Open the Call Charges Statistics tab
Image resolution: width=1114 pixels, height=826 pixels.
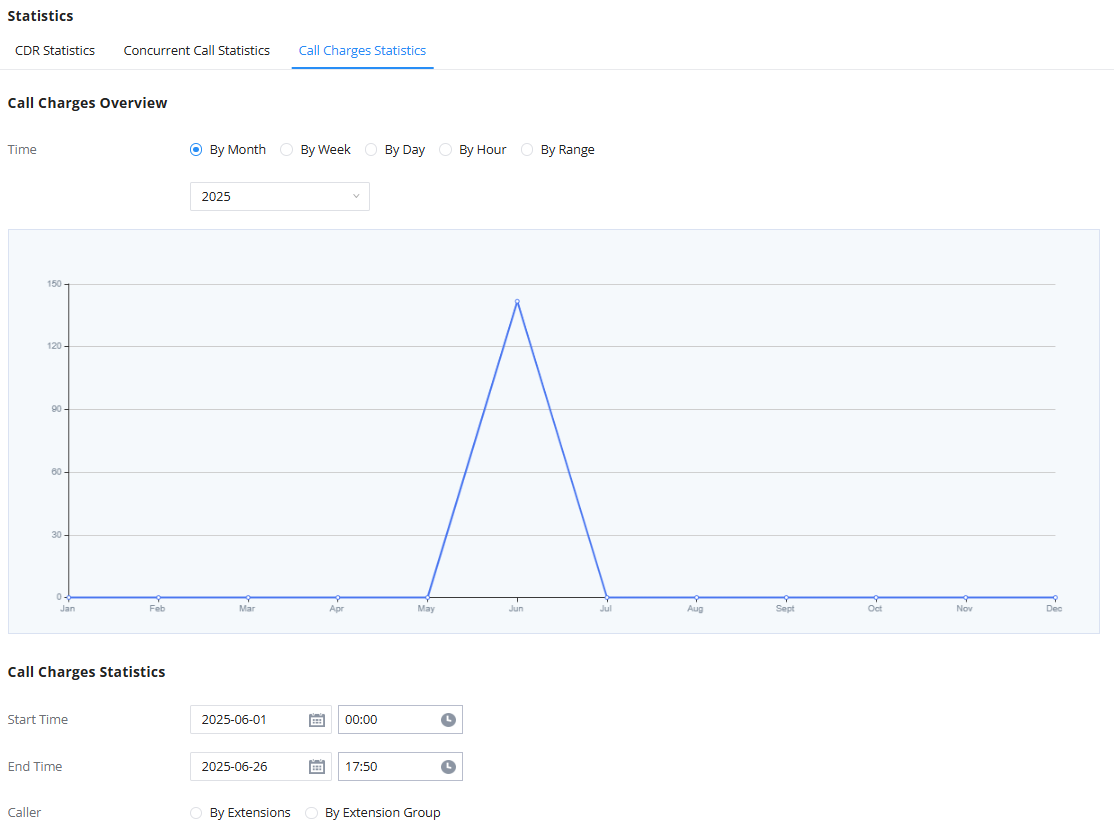click(362, 50)
